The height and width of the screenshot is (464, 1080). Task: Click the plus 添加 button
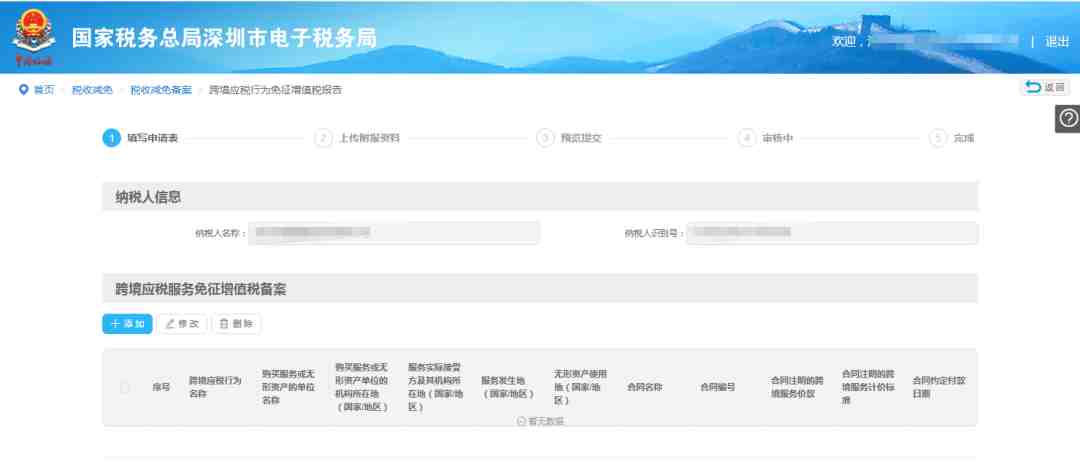[127, 324]
